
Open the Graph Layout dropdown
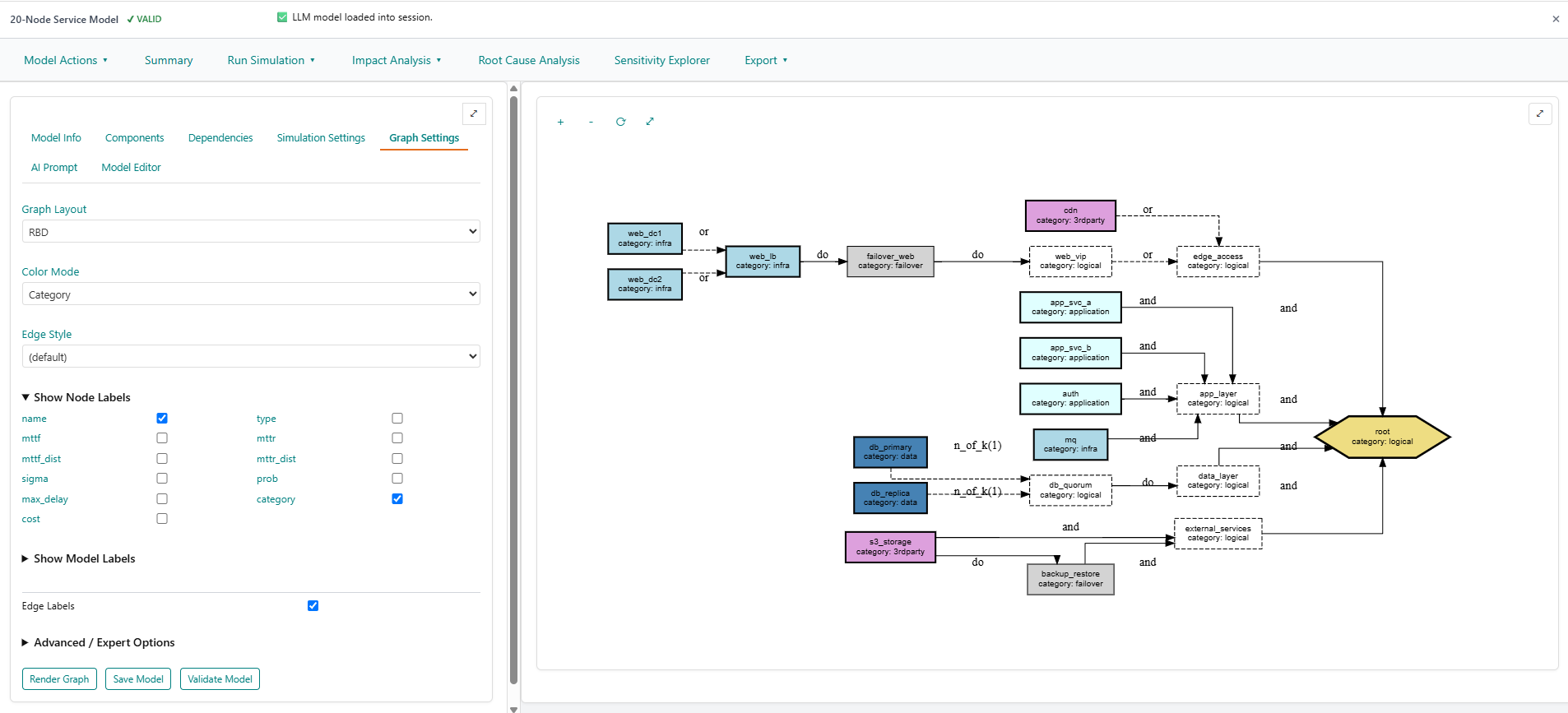coord(251,232)
